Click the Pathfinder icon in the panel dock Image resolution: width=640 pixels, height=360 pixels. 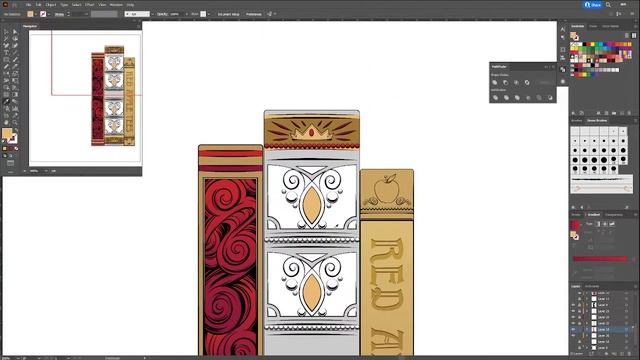click(563, 70)
